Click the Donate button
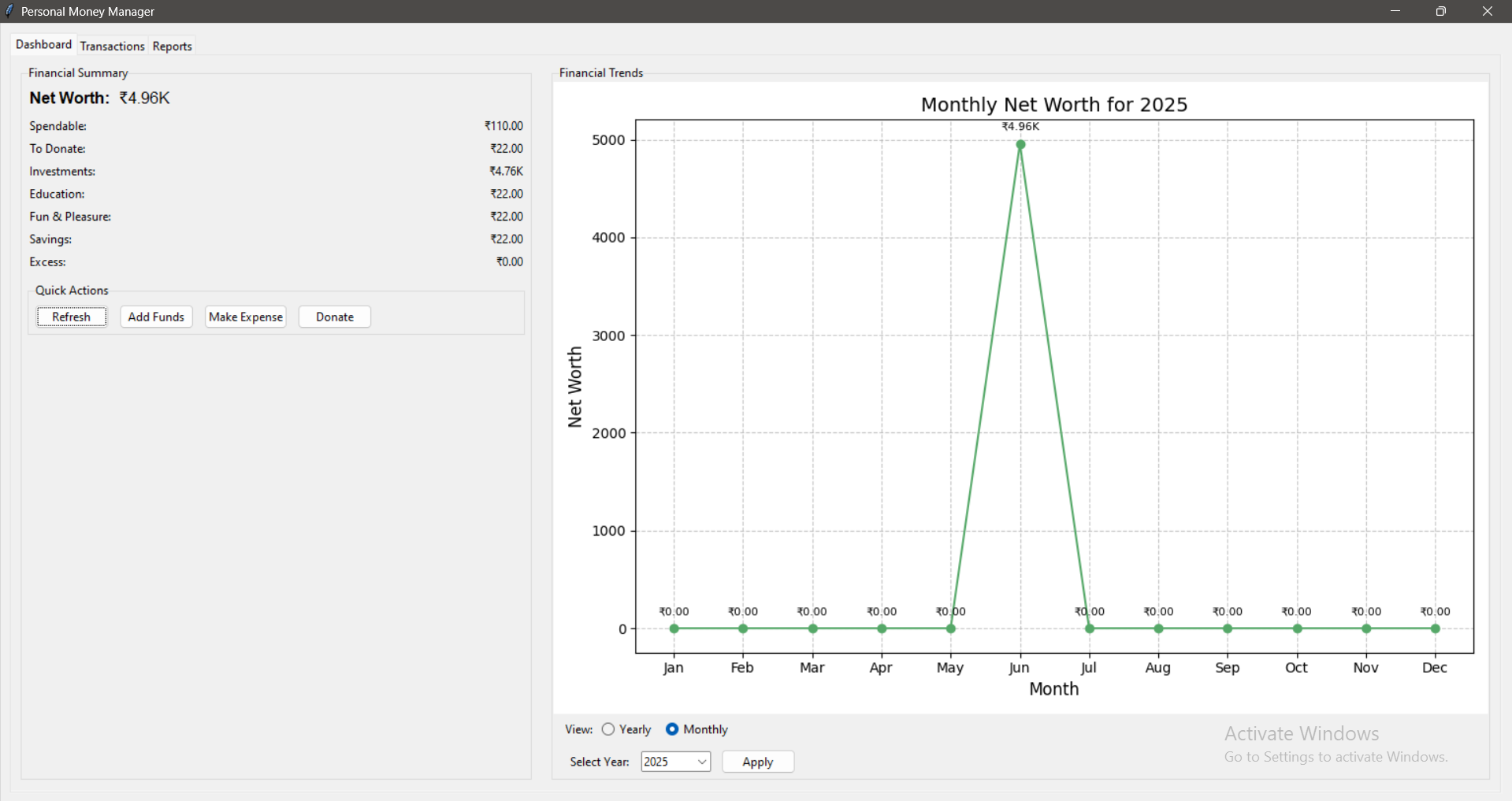 pyautogui.click(x=334, y=317)
